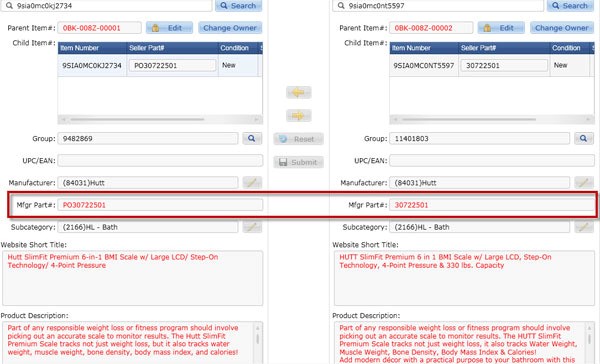The width and height of the screenshot is (600, 364).
Task: Click New condition cell in right grid
Action: pyautogui.click(x=570, y=65)
